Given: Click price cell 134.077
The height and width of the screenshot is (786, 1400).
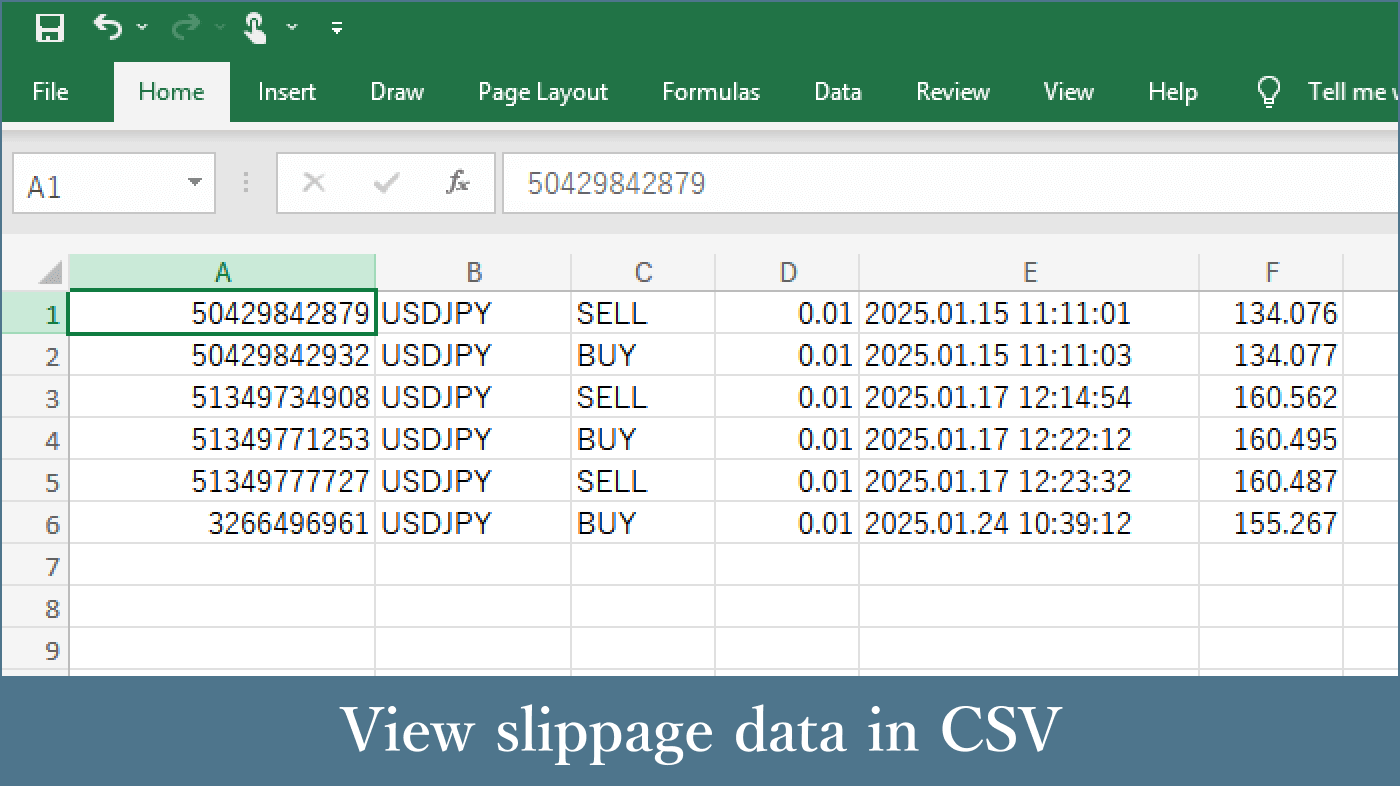Looking at the screenshot, I should tap(1271, 355).
